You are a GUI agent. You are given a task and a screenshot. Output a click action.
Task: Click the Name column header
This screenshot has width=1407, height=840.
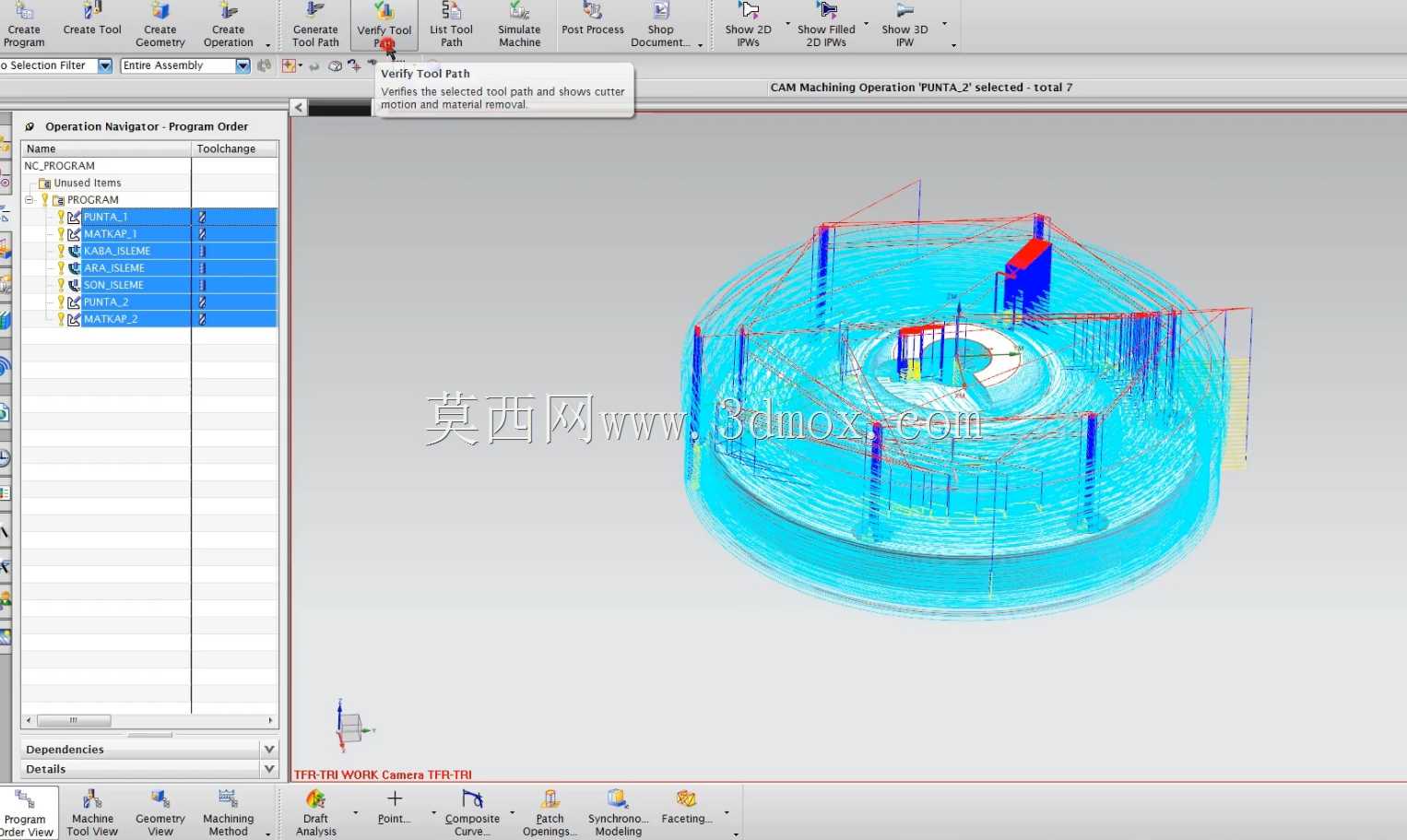click(x=106, y=148)
